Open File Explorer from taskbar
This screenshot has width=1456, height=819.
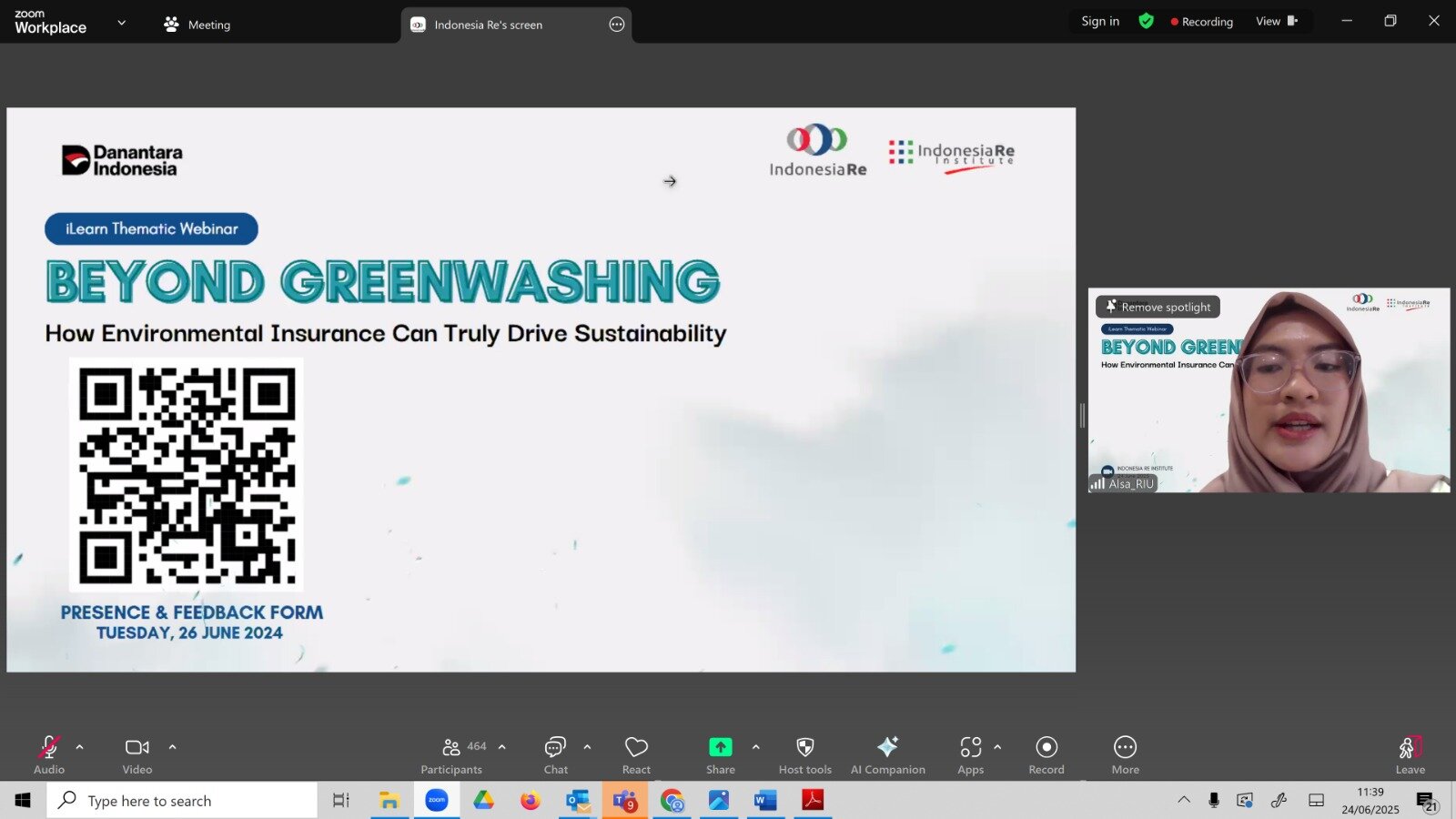(389, 801)
